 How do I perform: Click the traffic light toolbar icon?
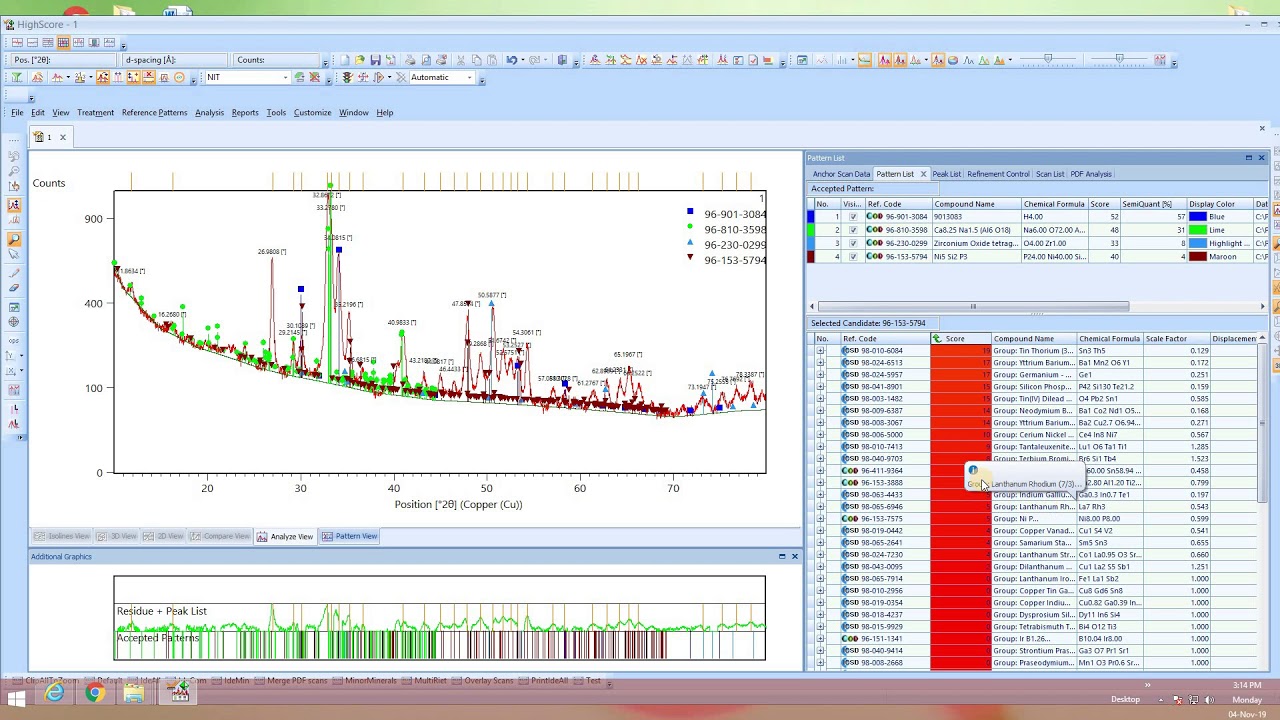pyautogui.click(x=347, y=77)
